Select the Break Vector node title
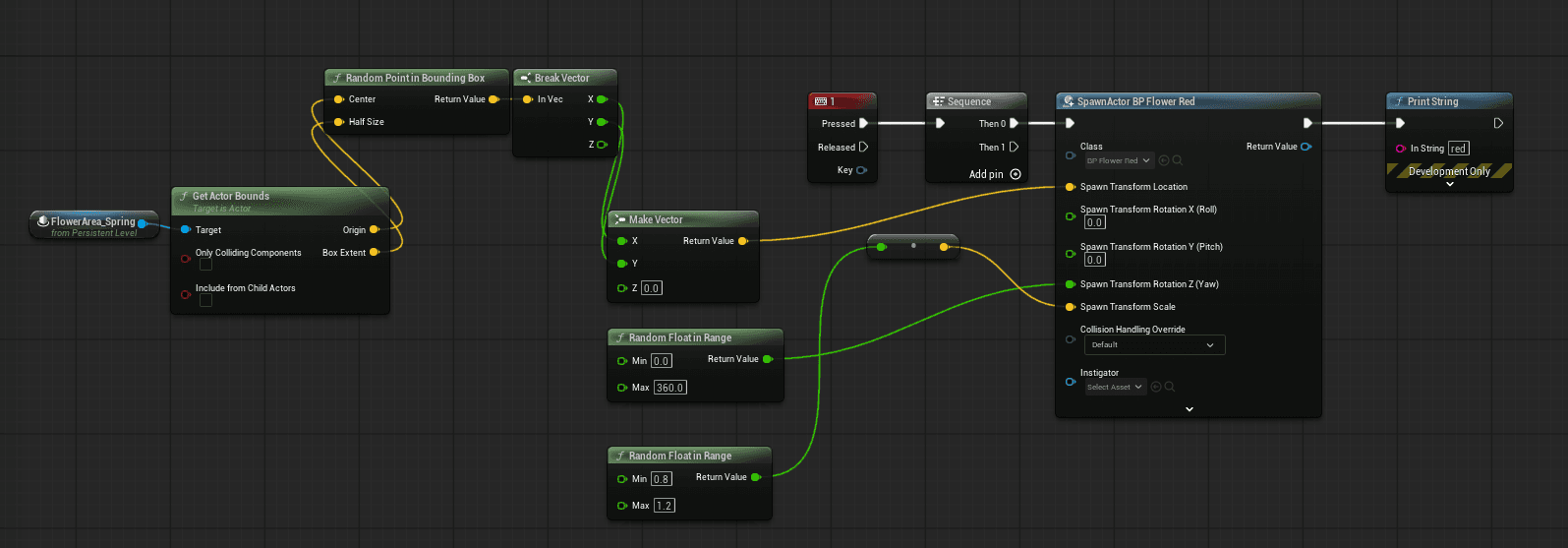 562,78
